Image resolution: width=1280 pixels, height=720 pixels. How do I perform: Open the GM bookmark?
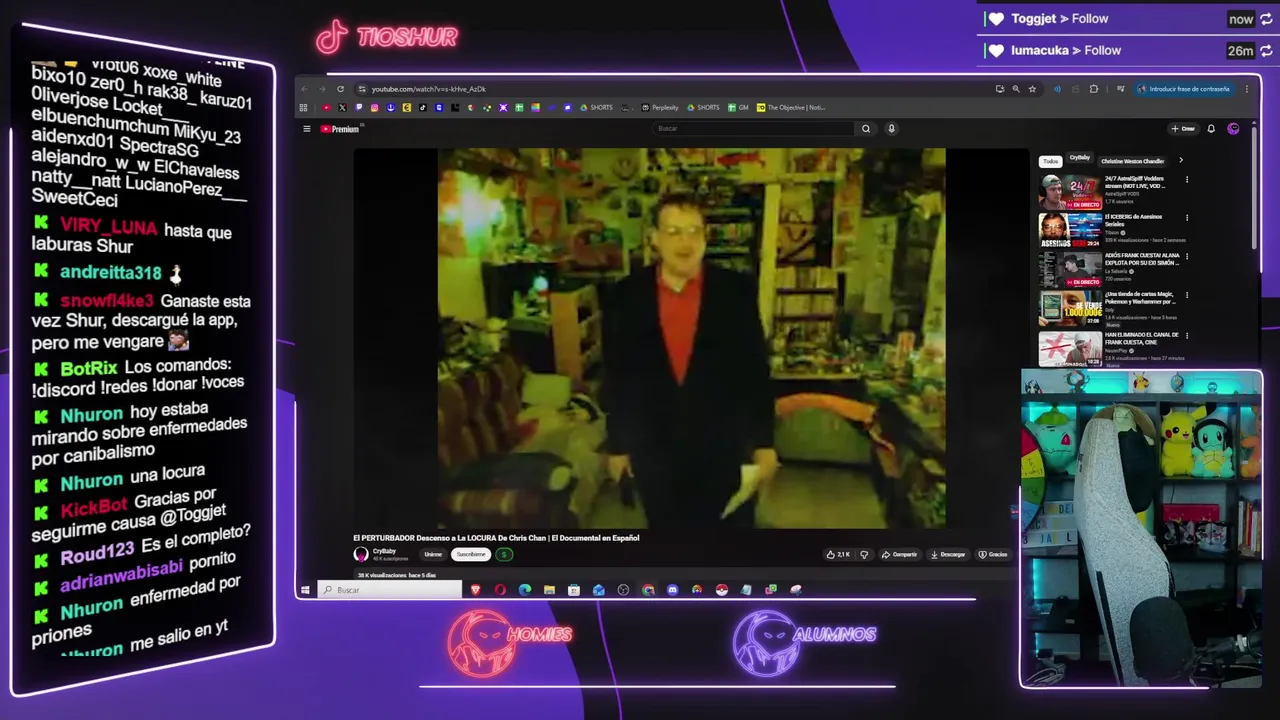738,107
